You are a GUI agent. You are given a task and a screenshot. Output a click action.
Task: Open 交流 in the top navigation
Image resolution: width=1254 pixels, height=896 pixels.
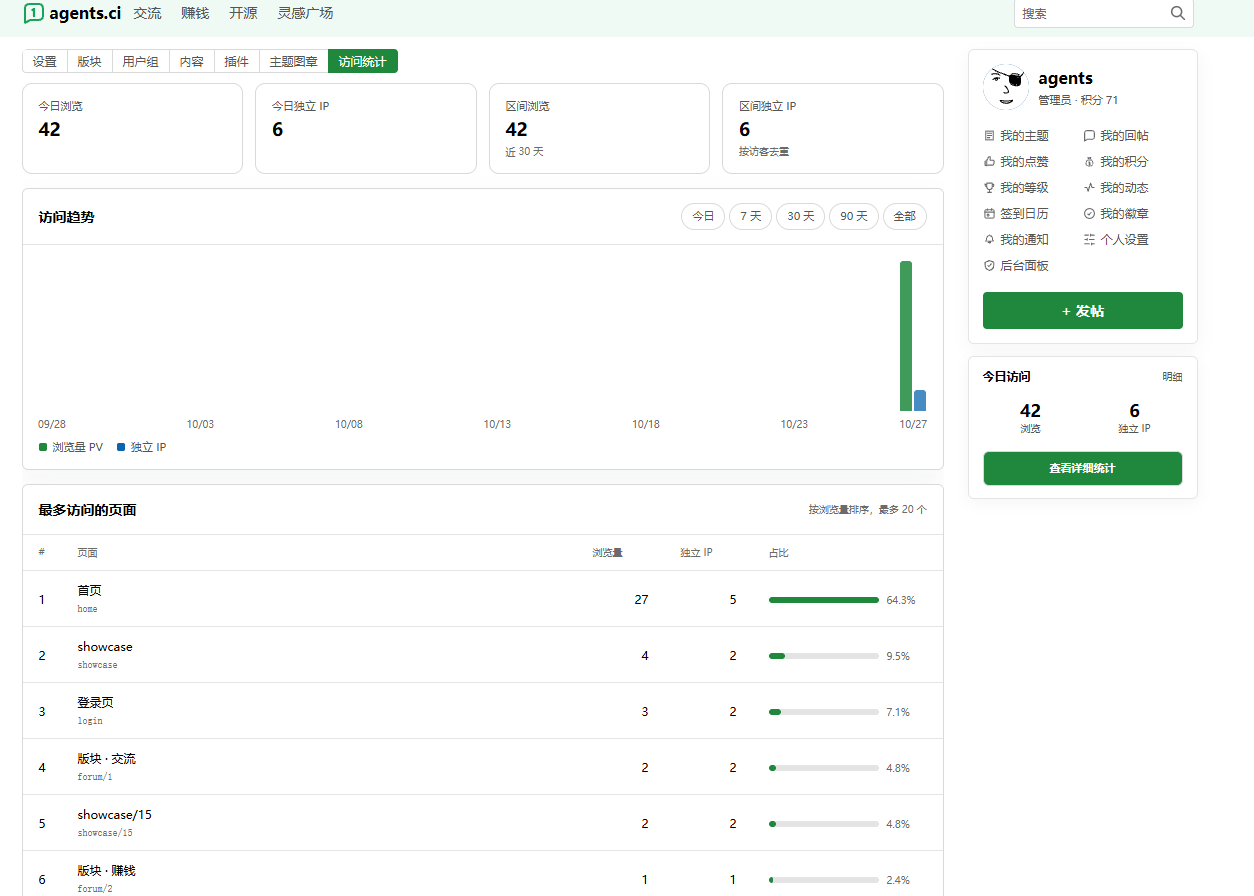pyautogui.click(x=147, y=13)
